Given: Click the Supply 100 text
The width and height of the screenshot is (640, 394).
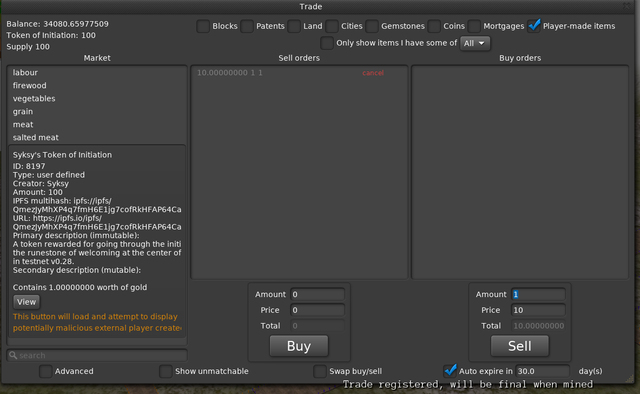Looking at the screenshot, I should pos(28,47).
